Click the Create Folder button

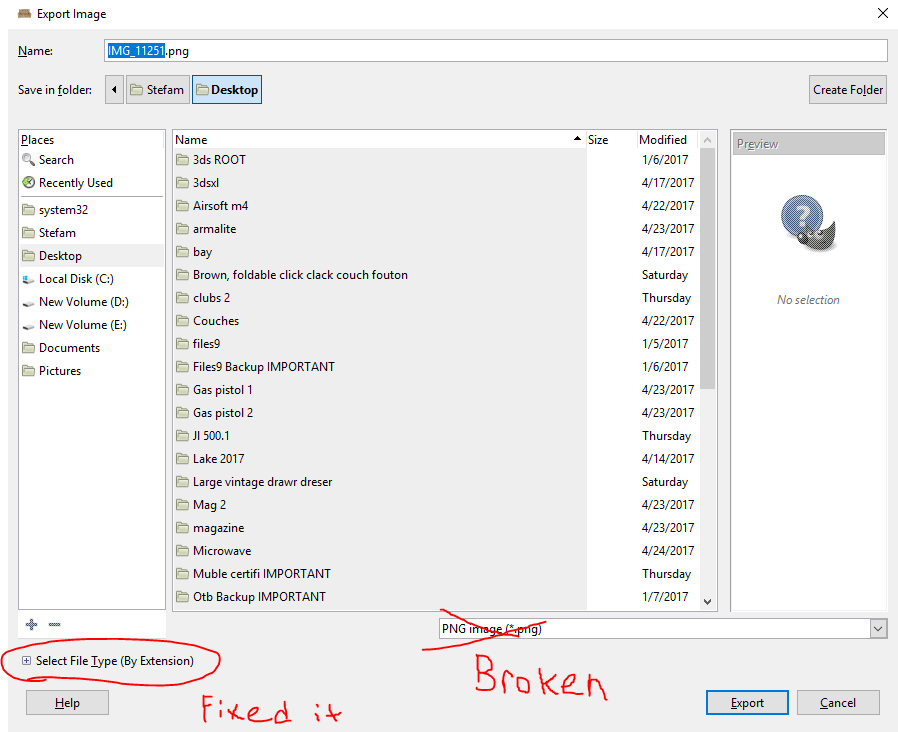click(848, 90)
